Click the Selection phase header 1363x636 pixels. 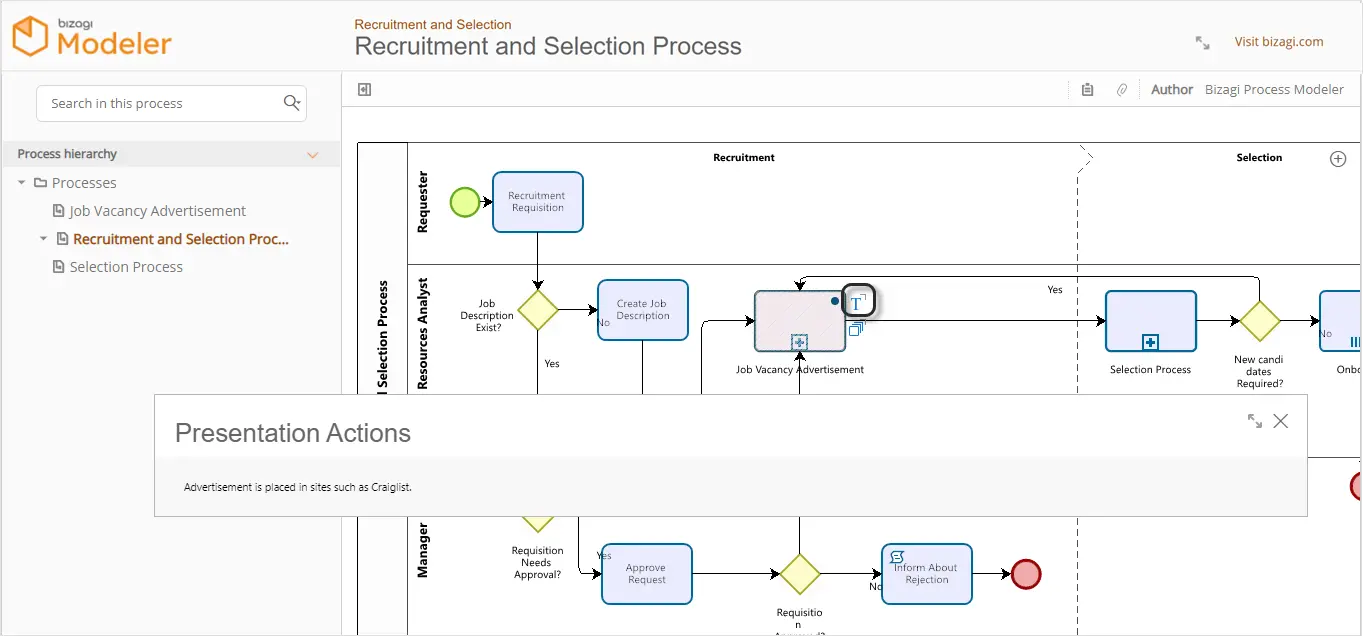tap(1259, 158)
